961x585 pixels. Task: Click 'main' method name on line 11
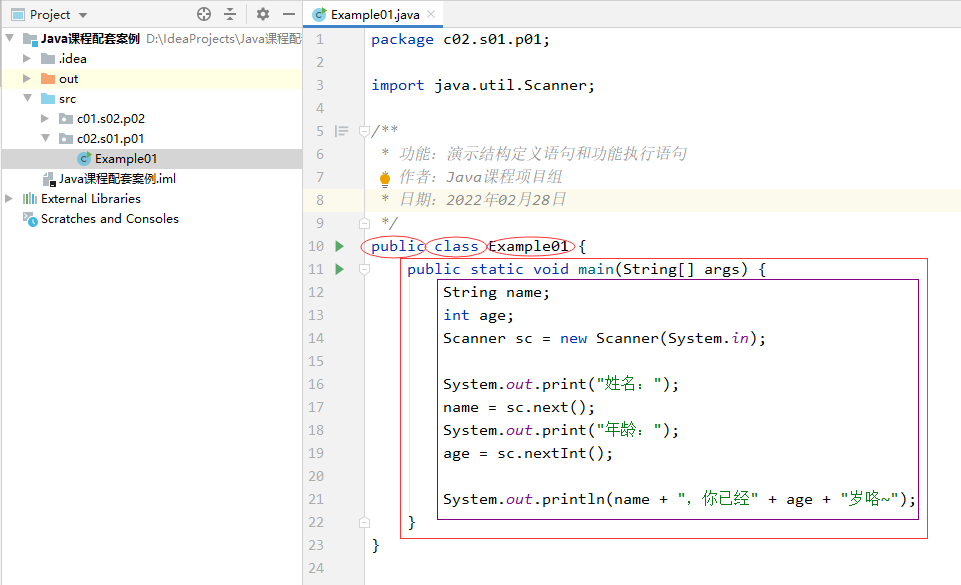pyautogui.click(x=596, y=269)
